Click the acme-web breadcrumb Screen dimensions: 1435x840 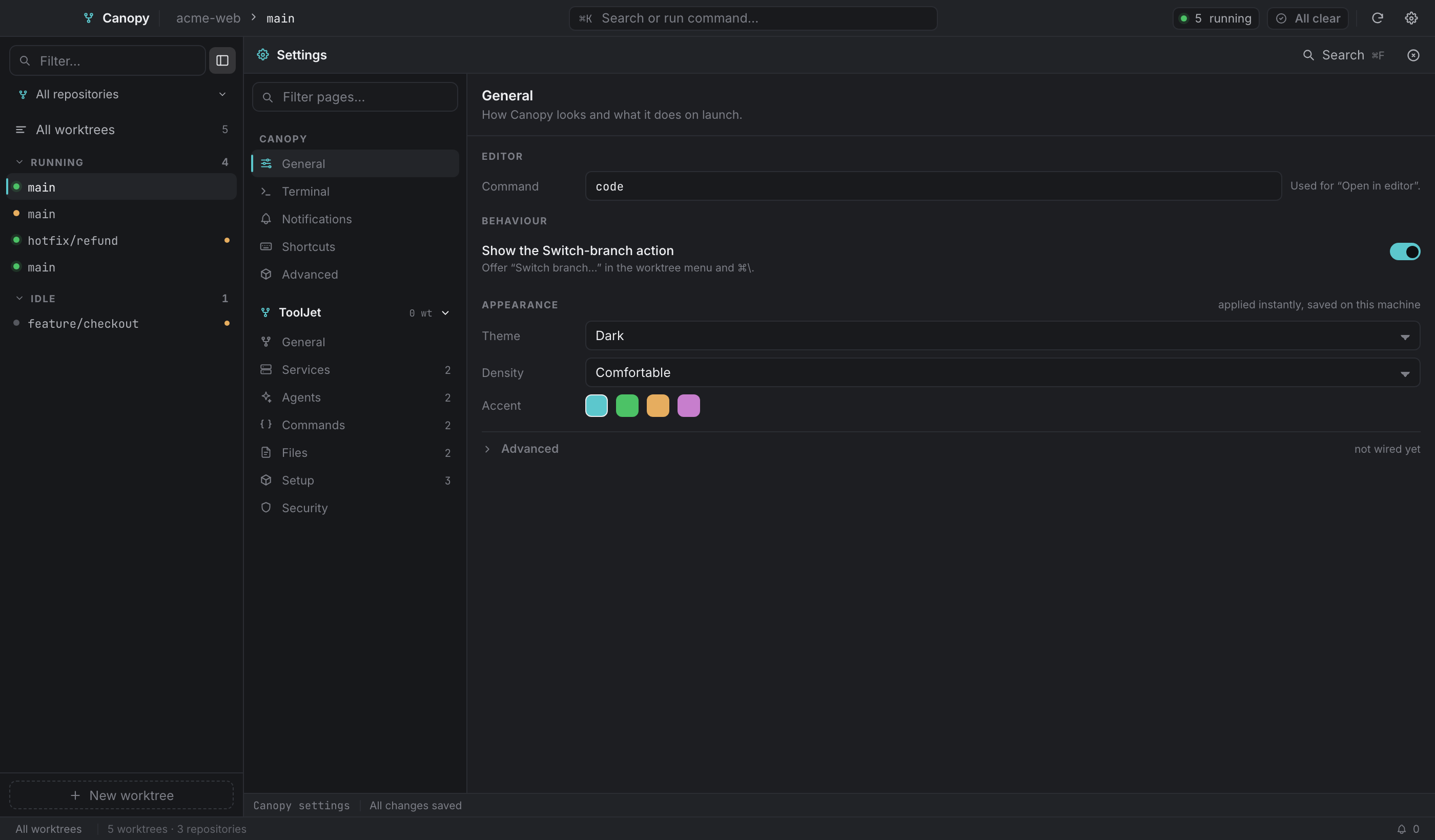208,18
